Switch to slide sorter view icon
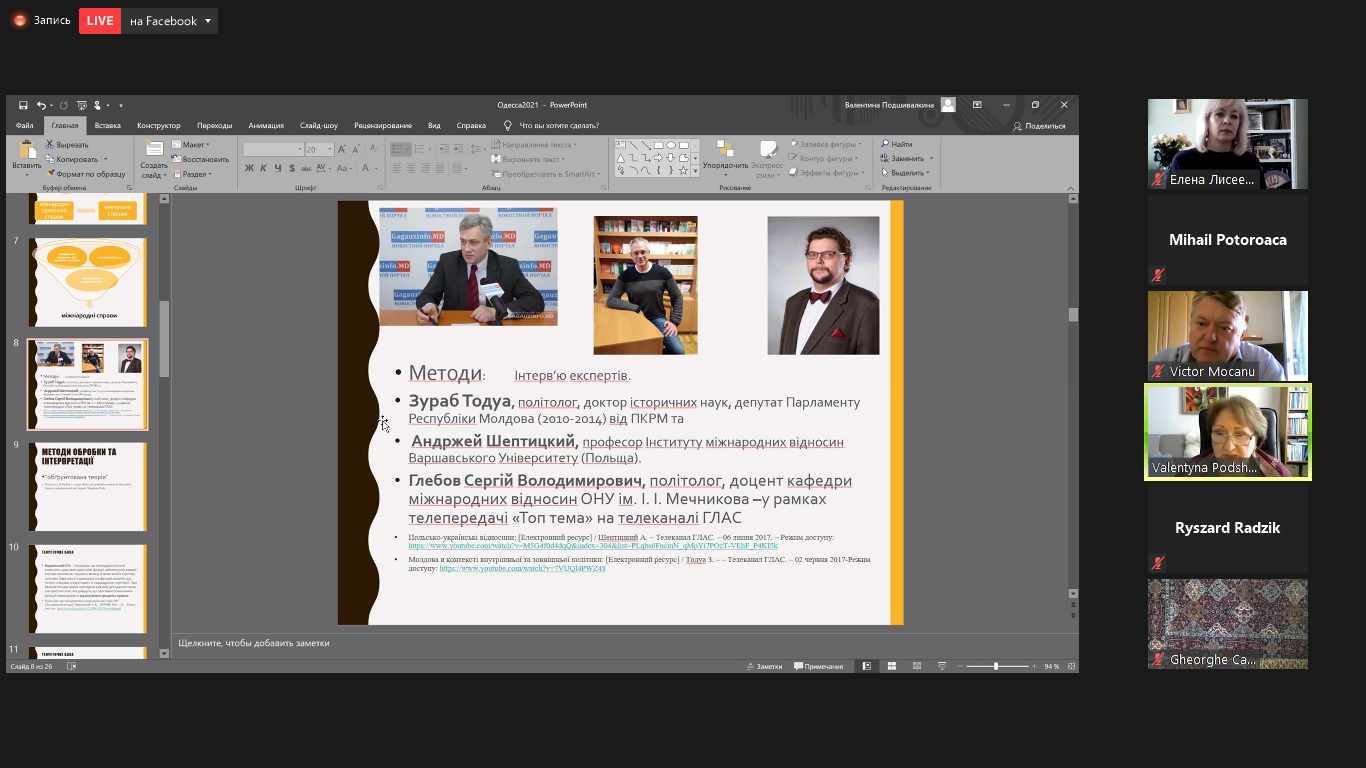This screenshot has width=1366, height=768. pos(891,666)
